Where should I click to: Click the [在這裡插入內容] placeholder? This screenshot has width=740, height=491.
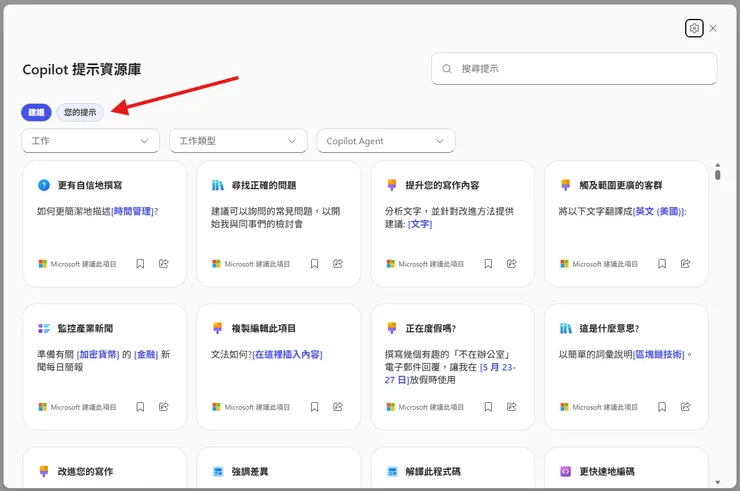[x=287, y=355]
